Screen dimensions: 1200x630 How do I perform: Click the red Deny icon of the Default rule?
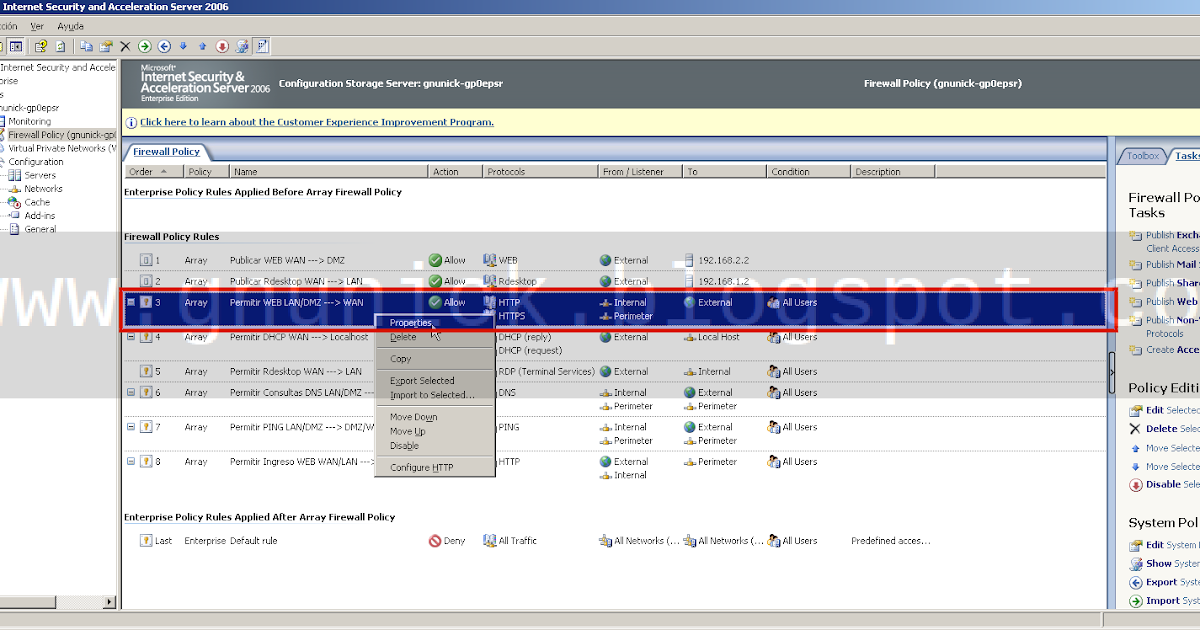tap(435, 541)
